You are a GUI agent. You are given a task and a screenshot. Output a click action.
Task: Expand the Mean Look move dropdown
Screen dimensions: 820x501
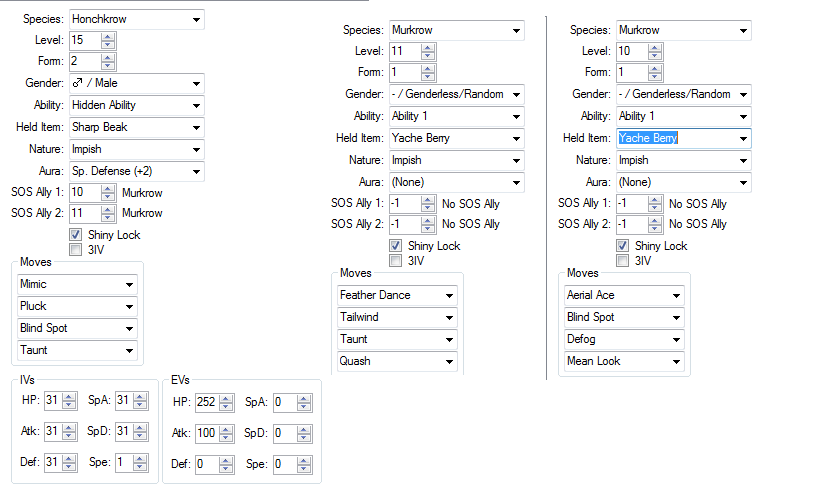(x=677, y=361)
